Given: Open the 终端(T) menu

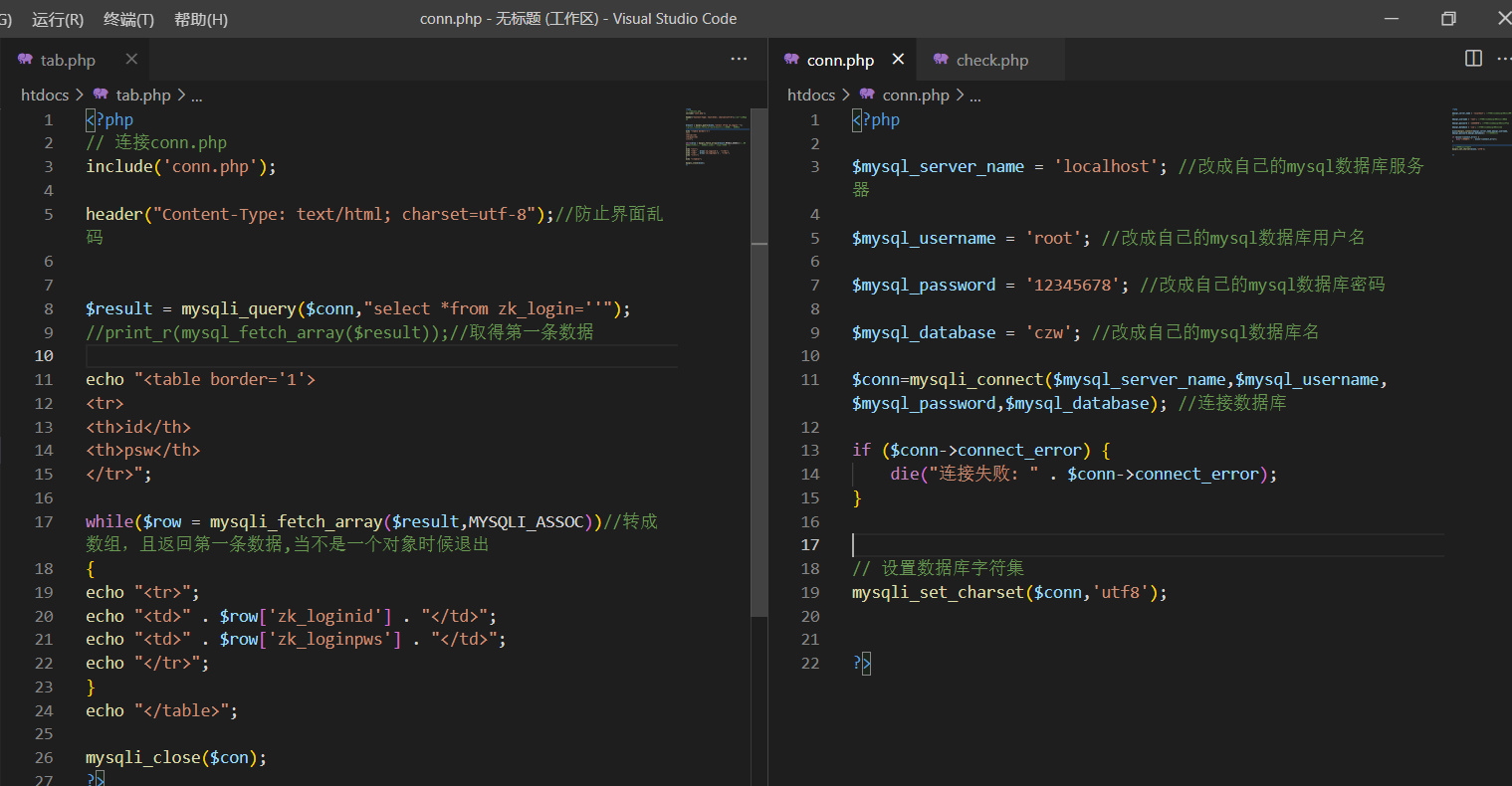Looking at the screenshot, I should (x=127, y=18).
